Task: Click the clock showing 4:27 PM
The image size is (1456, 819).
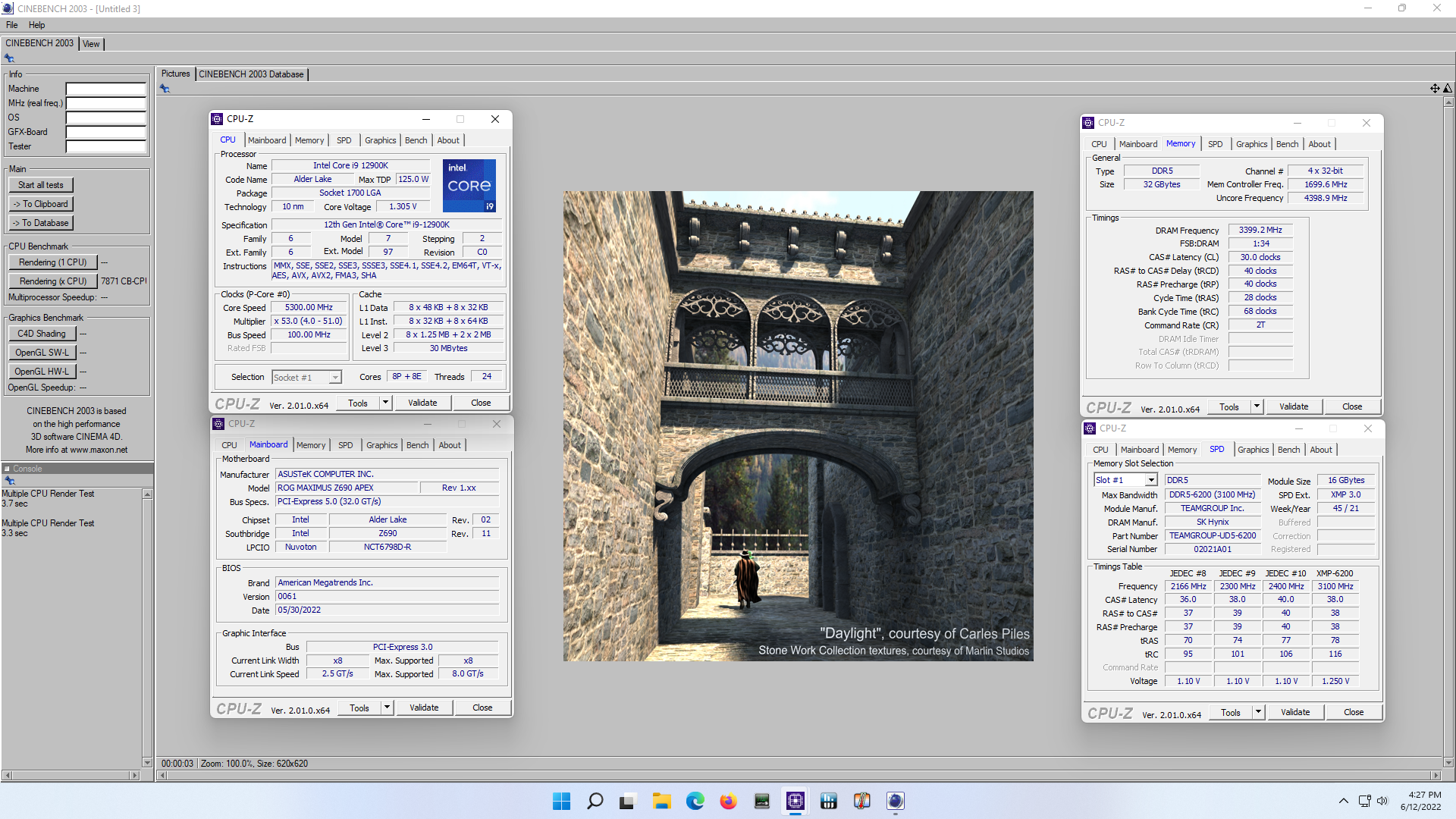Action: coord(1425,795)
